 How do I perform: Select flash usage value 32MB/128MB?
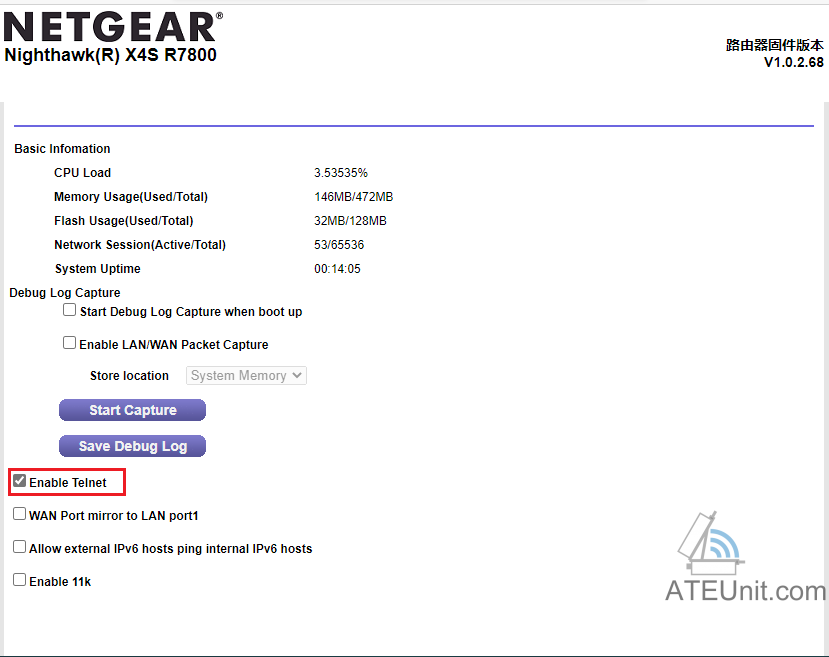tap(351, 221)
